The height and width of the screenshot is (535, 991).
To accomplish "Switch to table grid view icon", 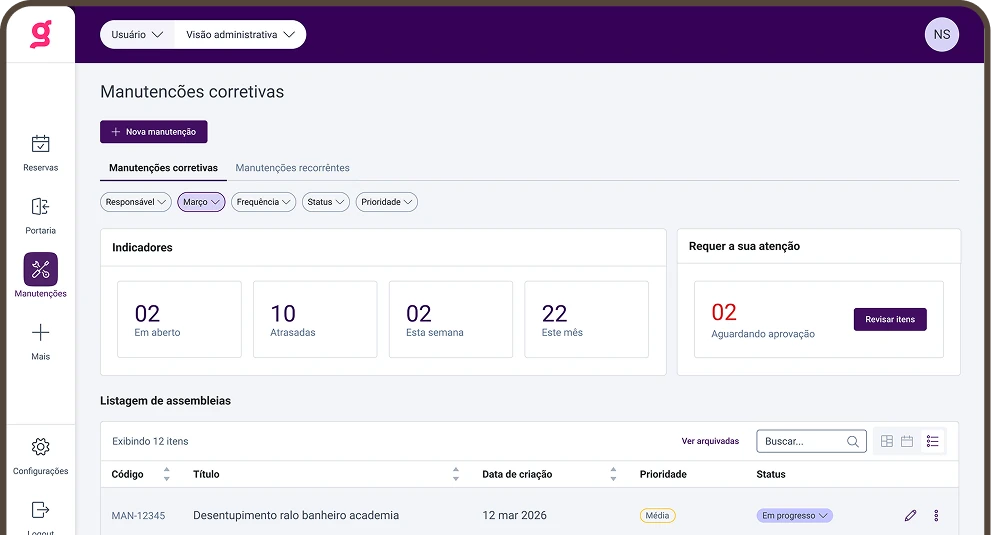I will [887, 441].
